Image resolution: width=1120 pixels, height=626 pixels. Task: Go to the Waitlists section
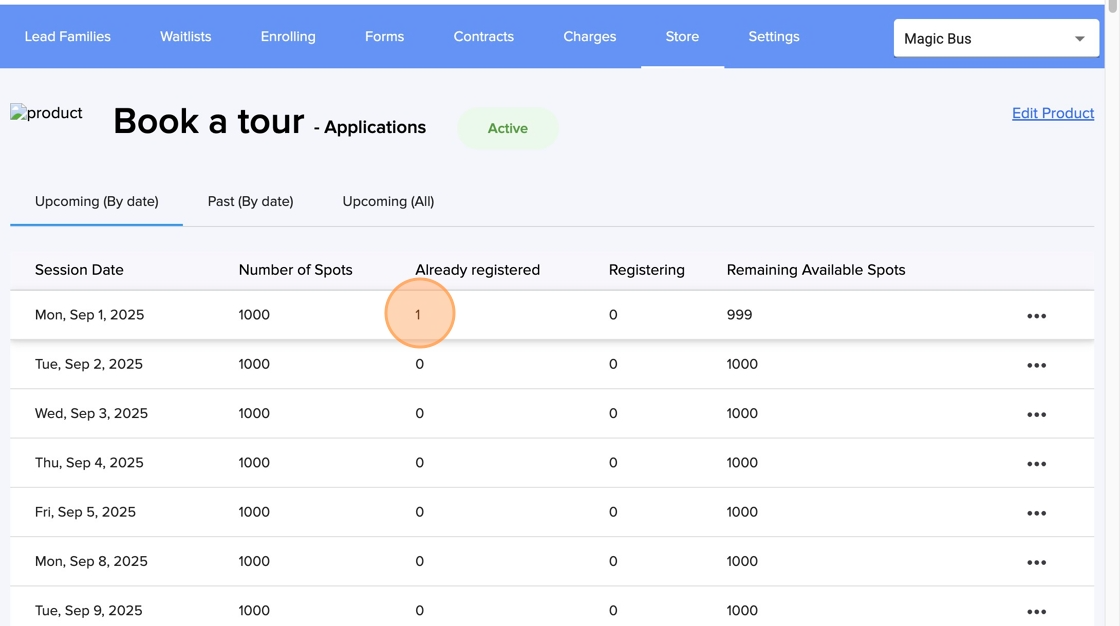[x=186, y=36]
